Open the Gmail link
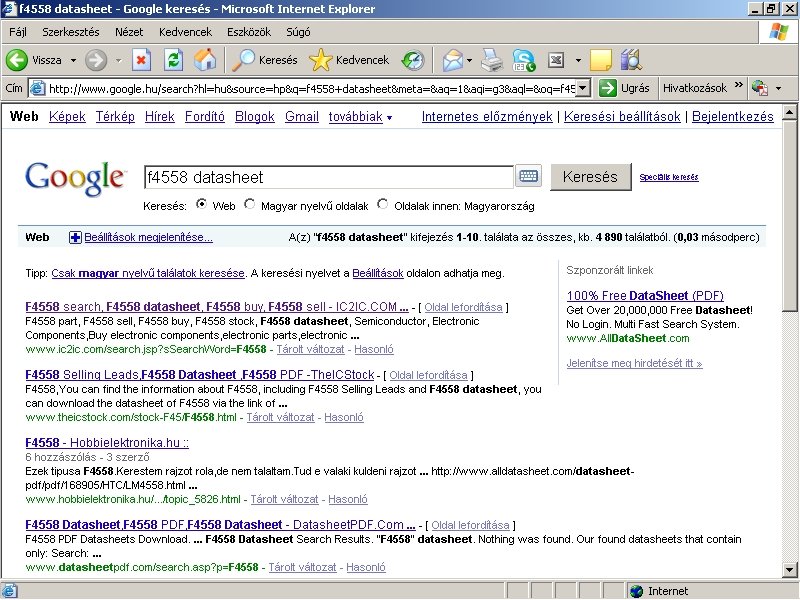The image size is (800, 600). 302,117
